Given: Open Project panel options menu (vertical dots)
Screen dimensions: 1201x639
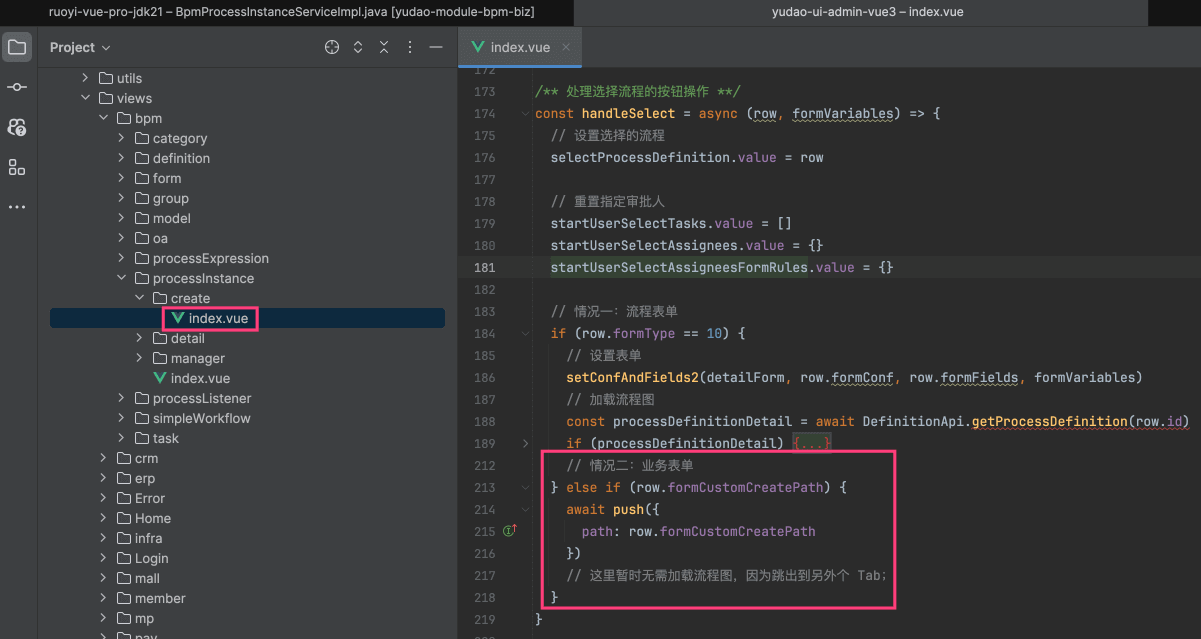Looking at the screenshot, I should (x=410, y=47).
